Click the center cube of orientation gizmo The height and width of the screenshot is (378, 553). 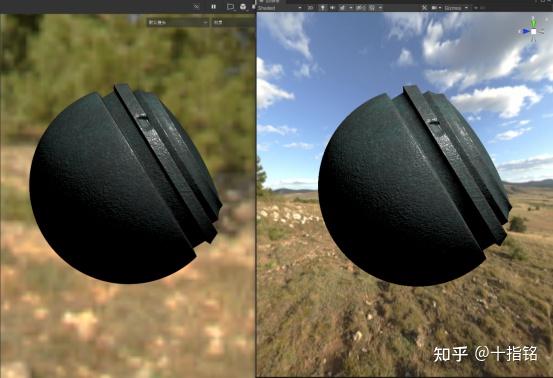[x=534, y=31]
